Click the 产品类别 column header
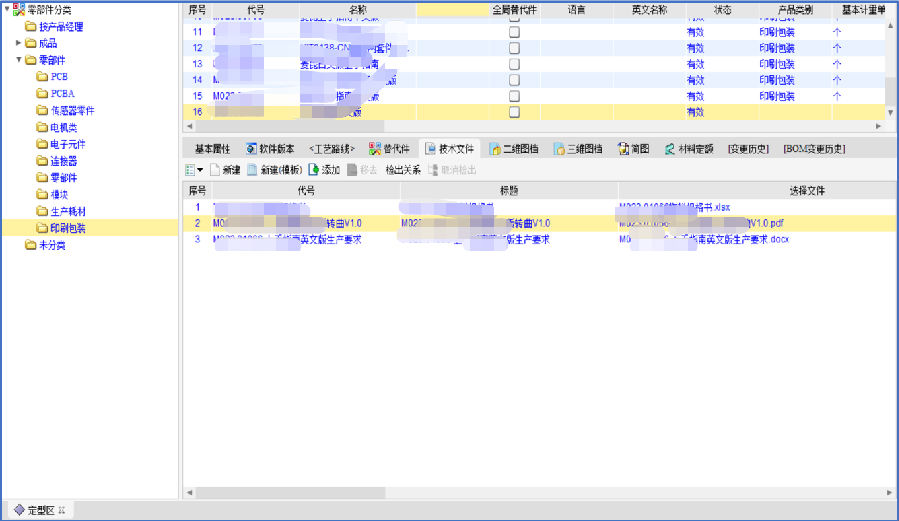 (795, 10)
